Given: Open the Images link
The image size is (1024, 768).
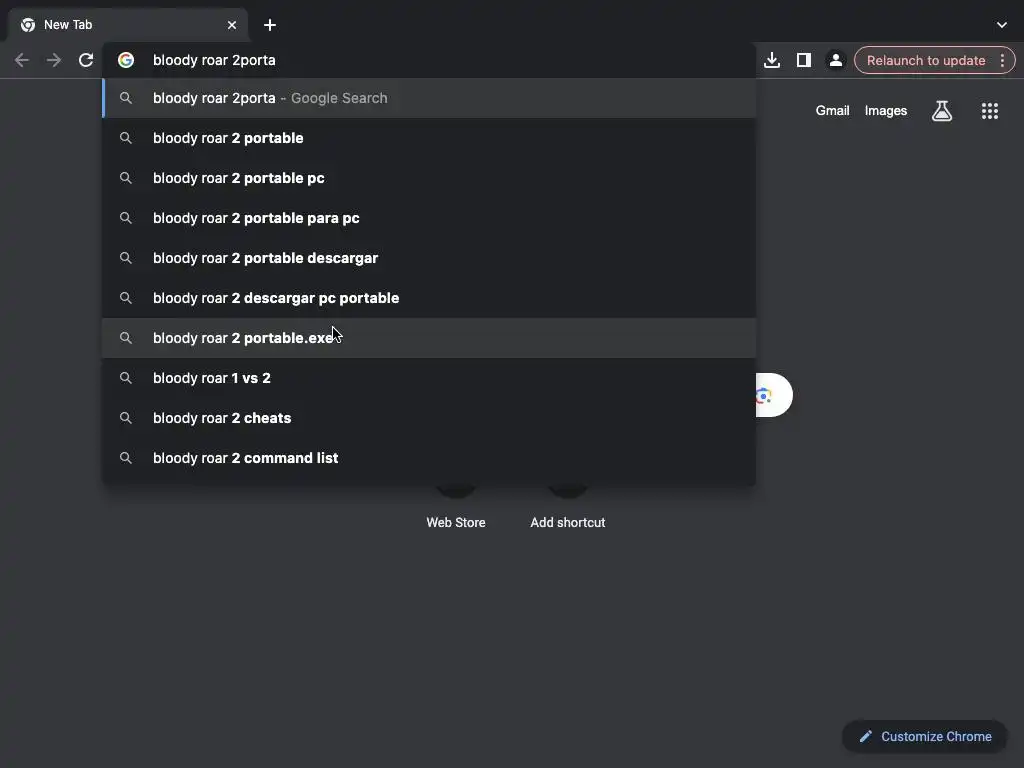Looking at the screenshot, I should [886, 111].
